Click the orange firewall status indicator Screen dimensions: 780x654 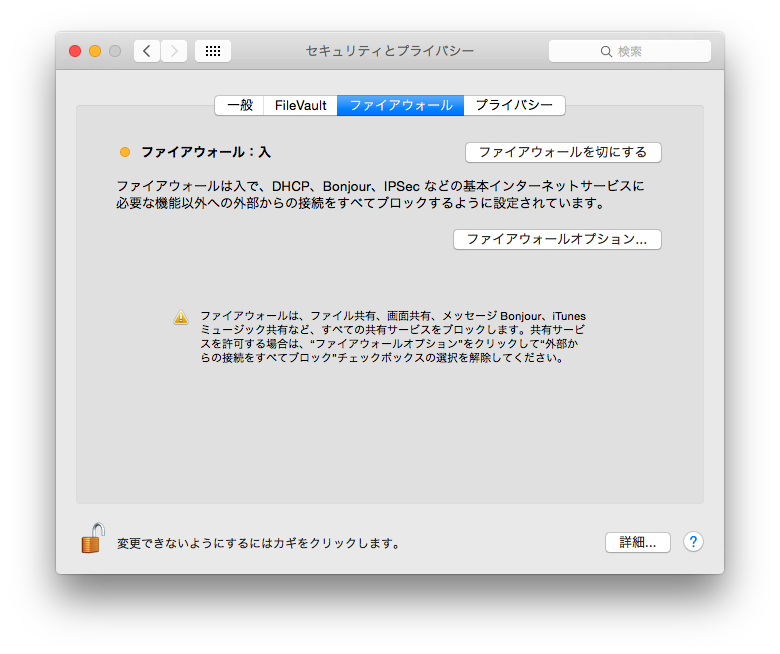pyautogui.click(x=125, y=152)
